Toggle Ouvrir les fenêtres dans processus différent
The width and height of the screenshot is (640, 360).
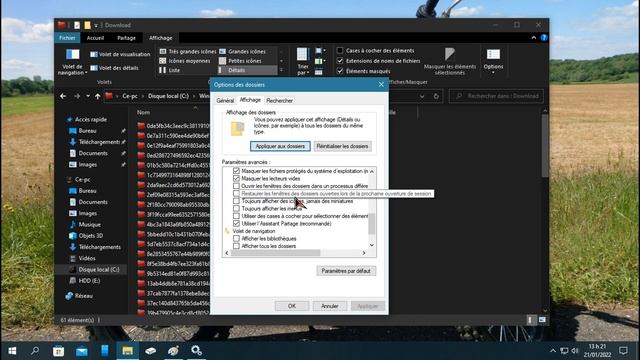pyautogui.click(x=236, y=186)
